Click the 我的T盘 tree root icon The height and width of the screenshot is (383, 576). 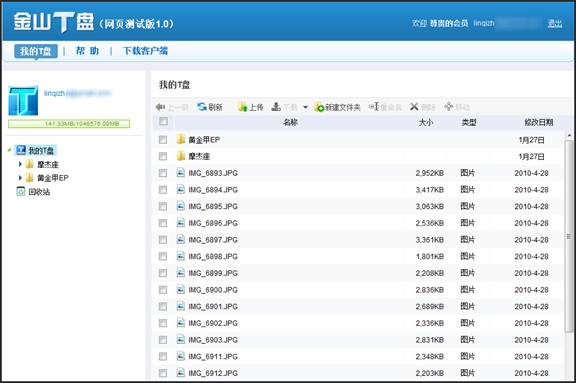pos(21,150)
